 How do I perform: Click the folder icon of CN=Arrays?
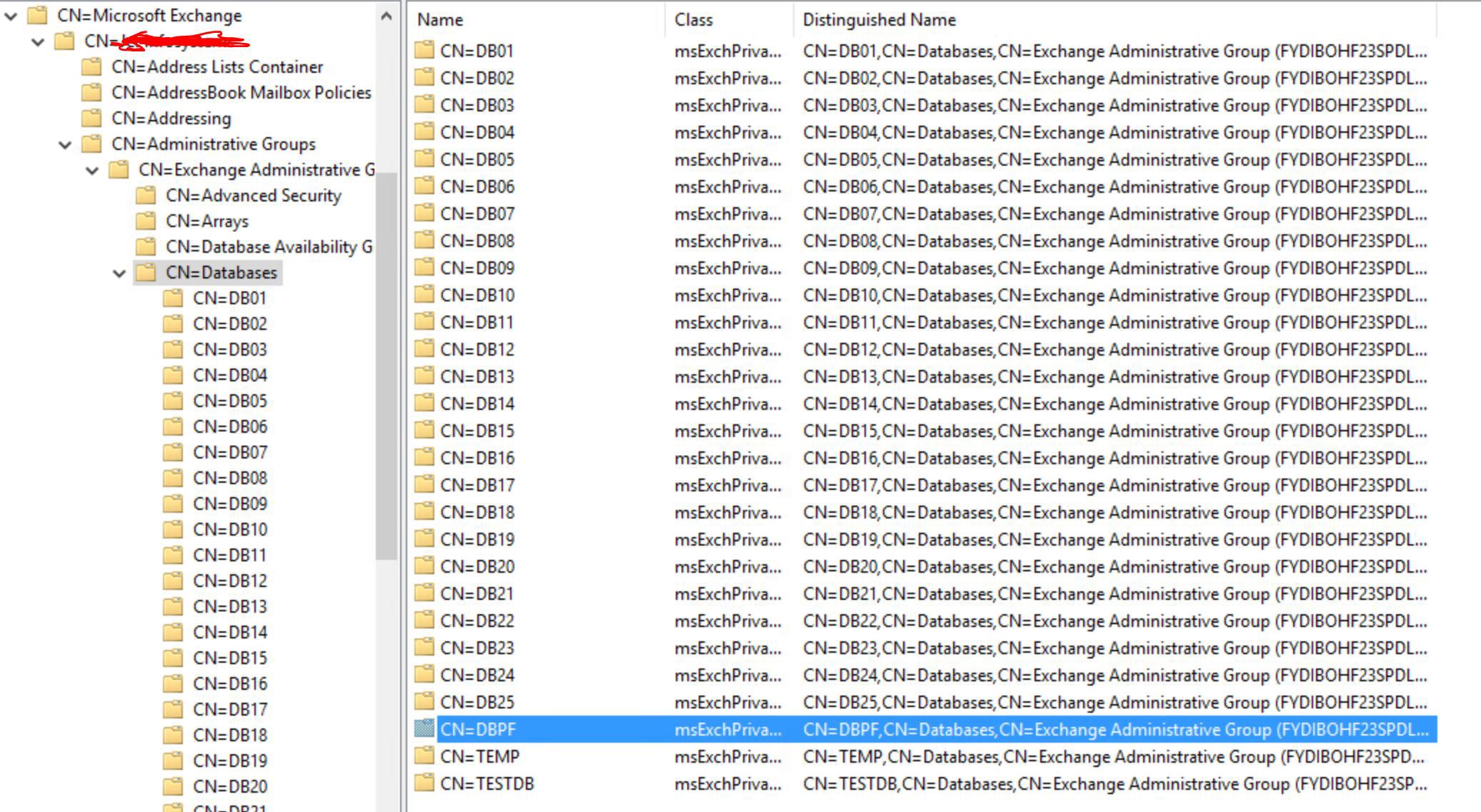click(x=146, y=221)
